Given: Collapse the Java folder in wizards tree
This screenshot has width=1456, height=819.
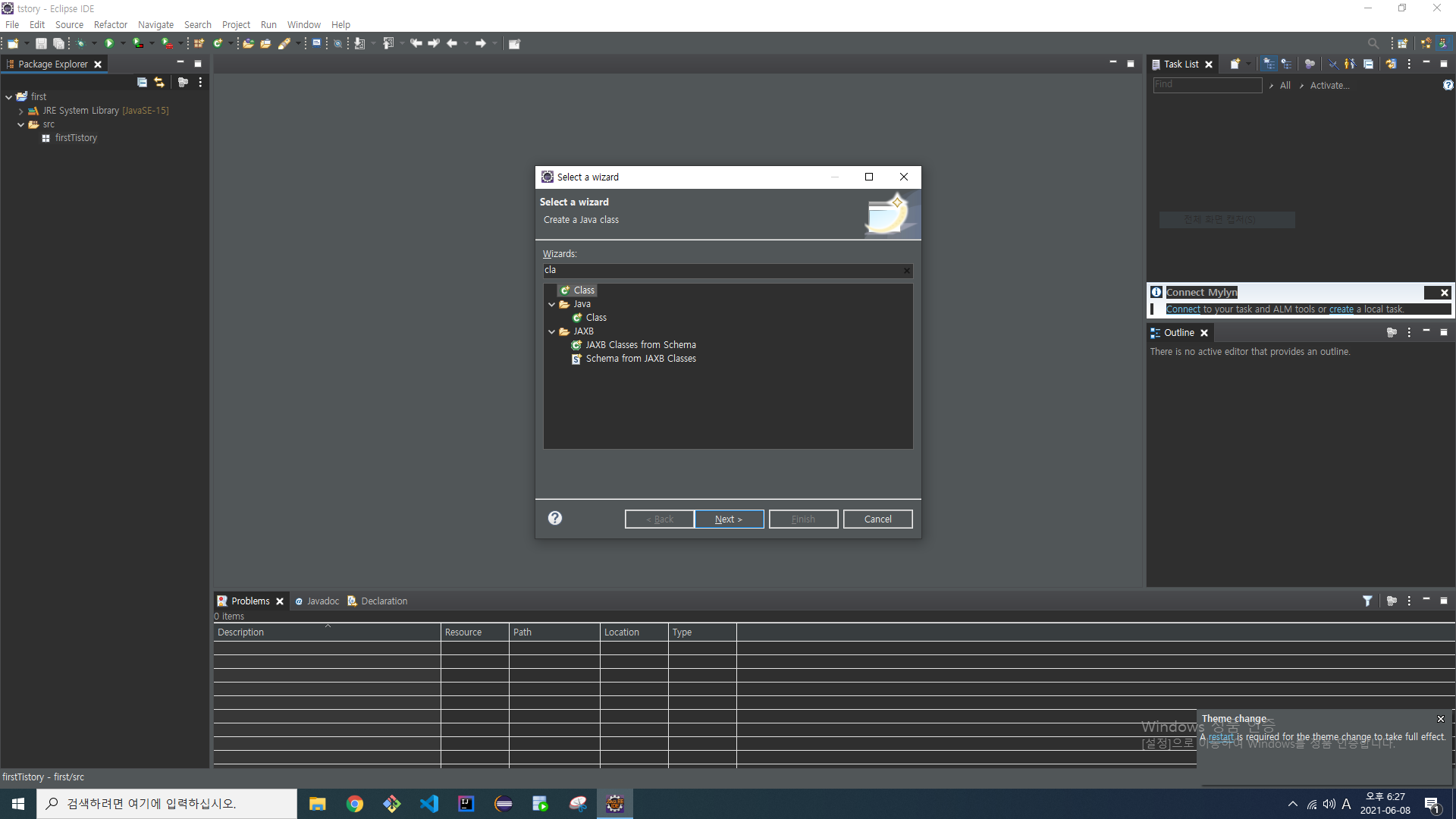Looking at the screenshot, I should (551, 304).
